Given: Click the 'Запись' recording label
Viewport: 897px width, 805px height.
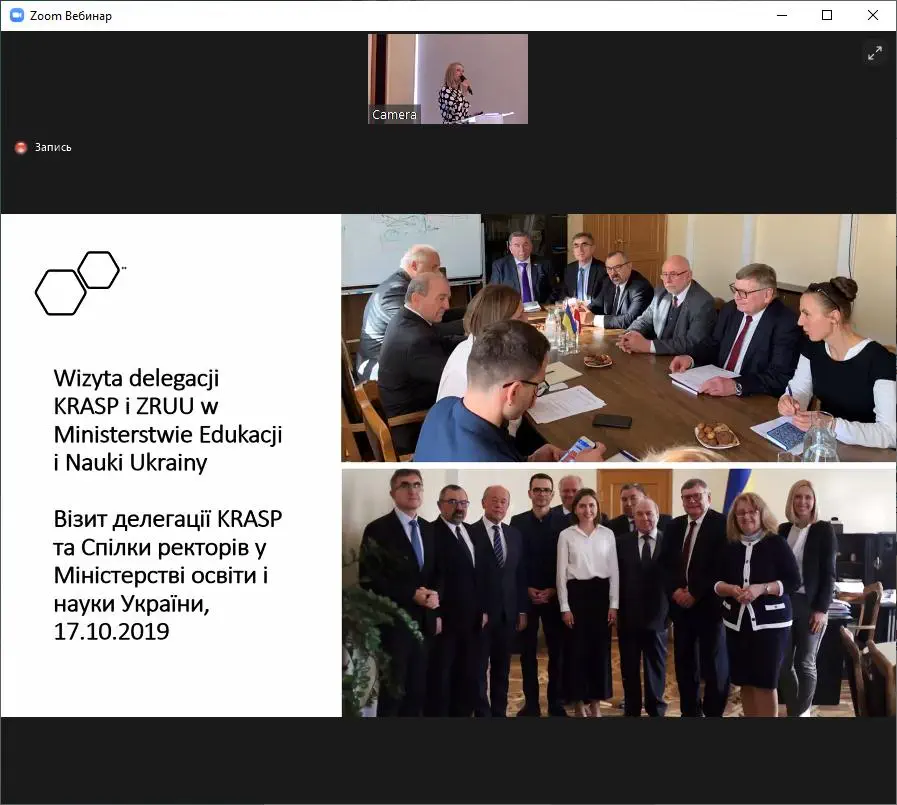Looking at the screenshot, I should 53,148.
